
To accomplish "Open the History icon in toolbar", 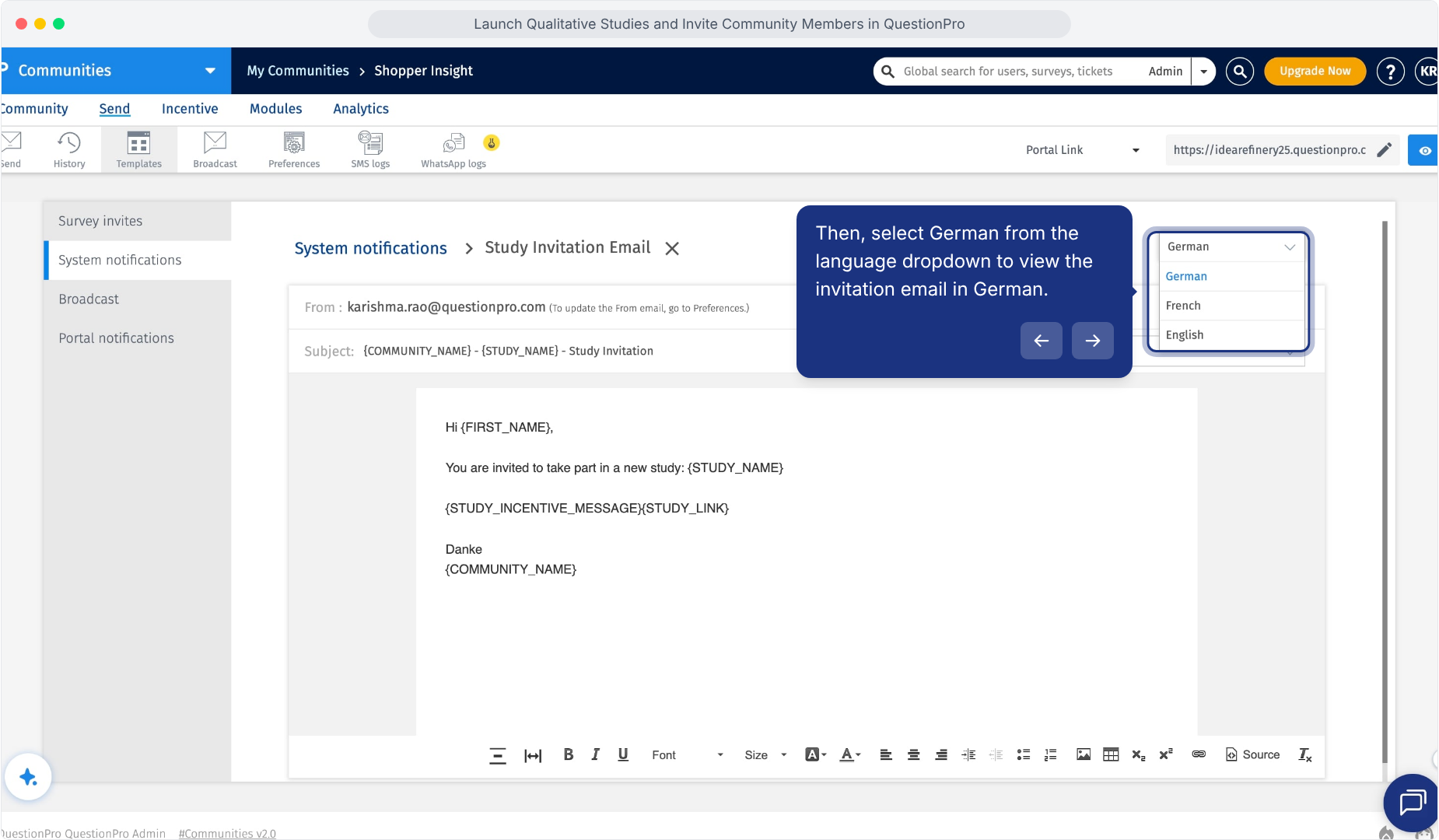I will [x=69, y=149].
